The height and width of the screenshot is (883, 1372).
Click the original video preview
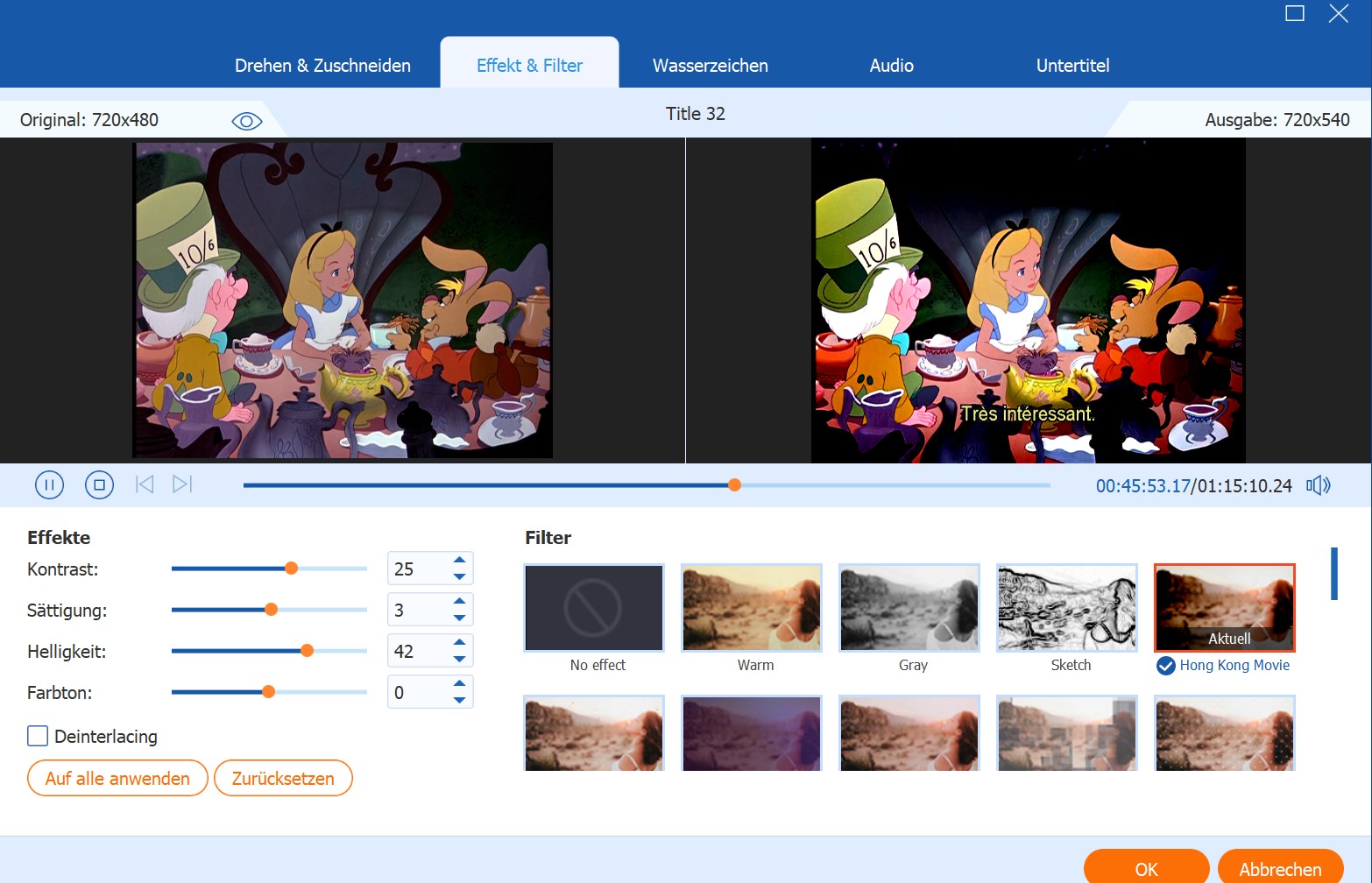coord(343,300)
